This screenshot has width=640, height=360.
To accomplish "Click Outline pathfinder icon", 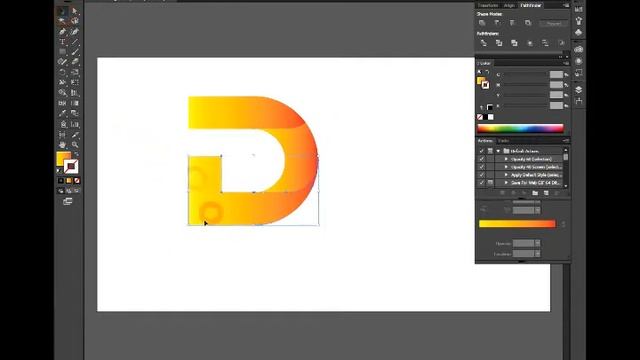I will [x=545, y=43].
